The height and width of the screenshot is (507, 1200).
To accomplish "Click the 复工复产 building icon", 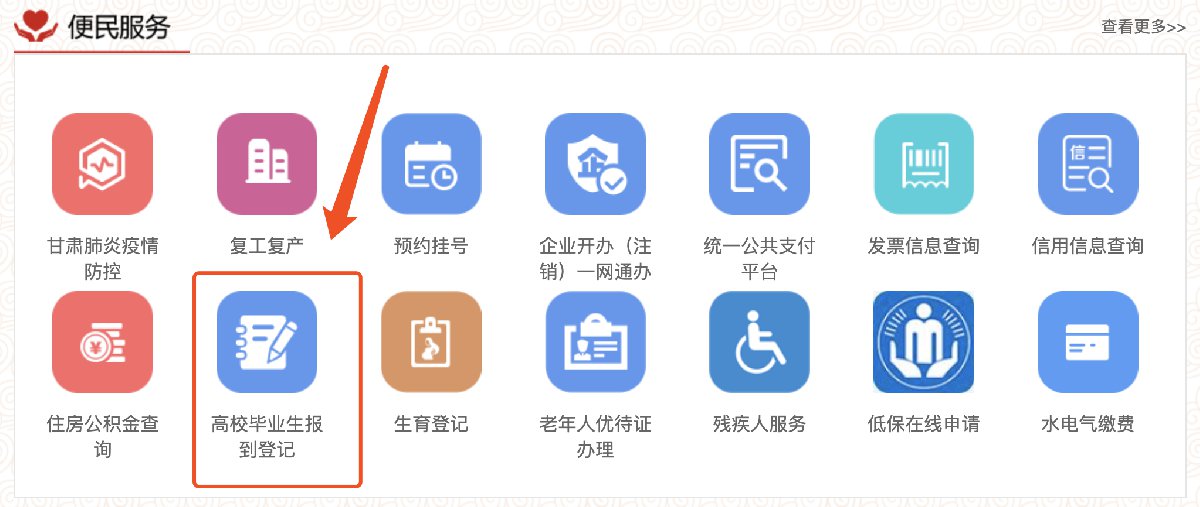I will pos(267,164).
